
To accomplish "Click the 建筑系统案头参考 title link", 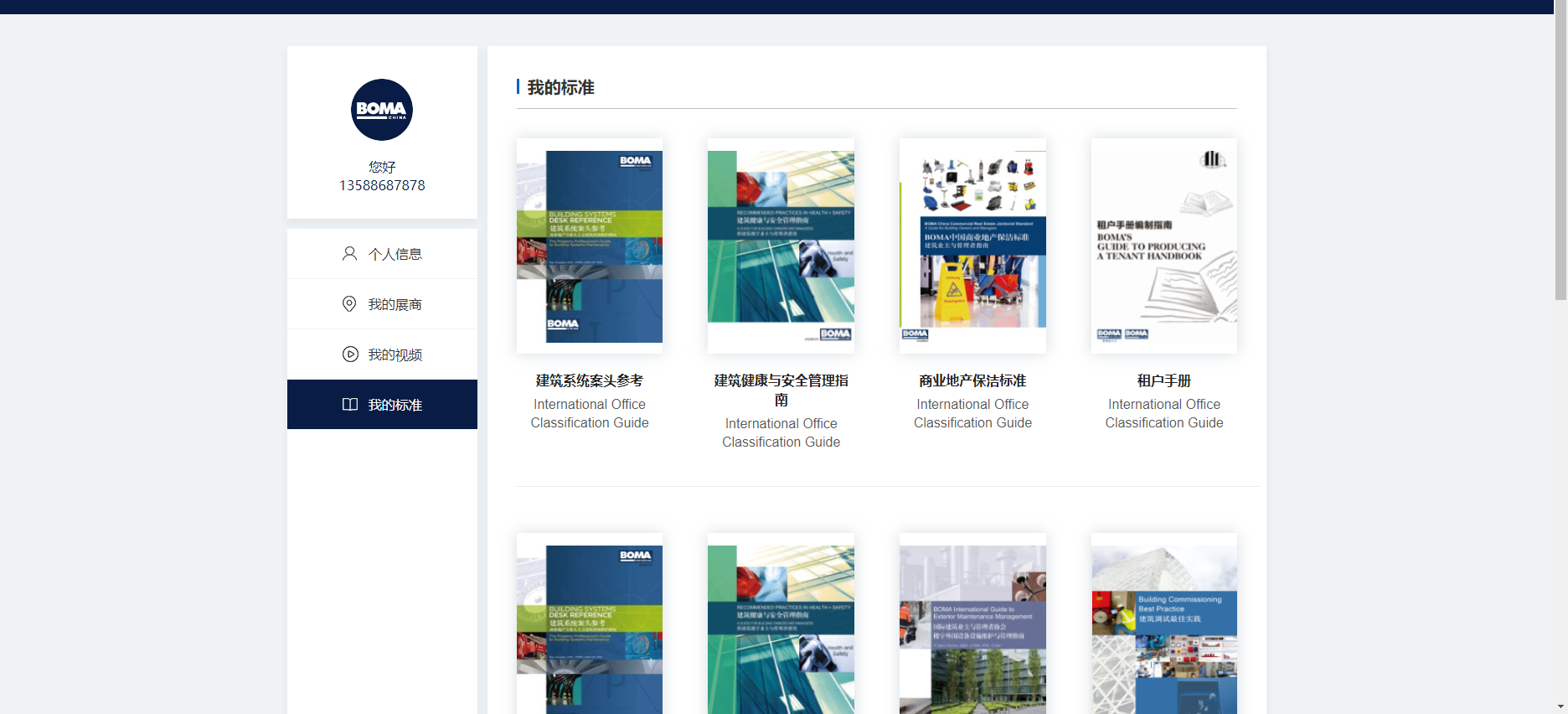I will click(x=590, y=380).
